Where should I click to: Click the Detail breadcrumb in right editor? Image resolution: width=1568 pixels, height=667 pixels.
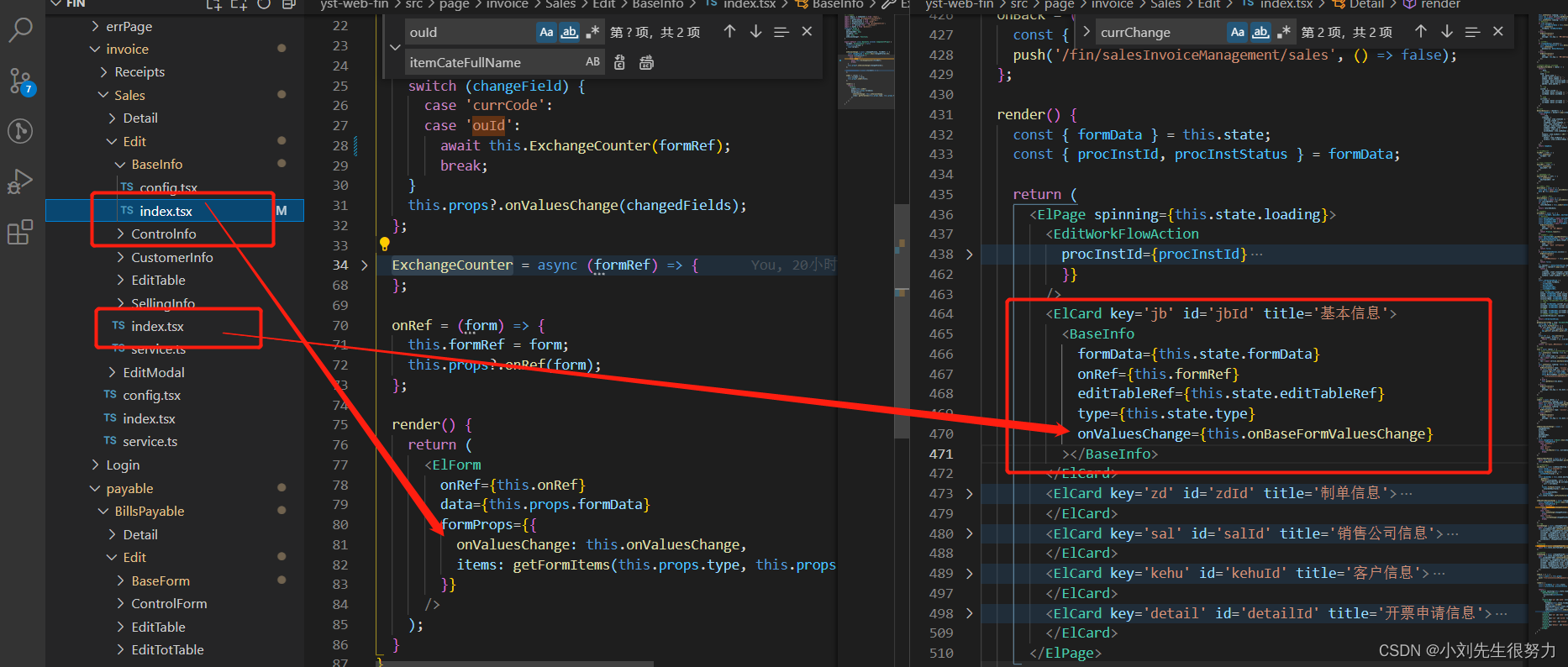click(x=1366, y=4)
